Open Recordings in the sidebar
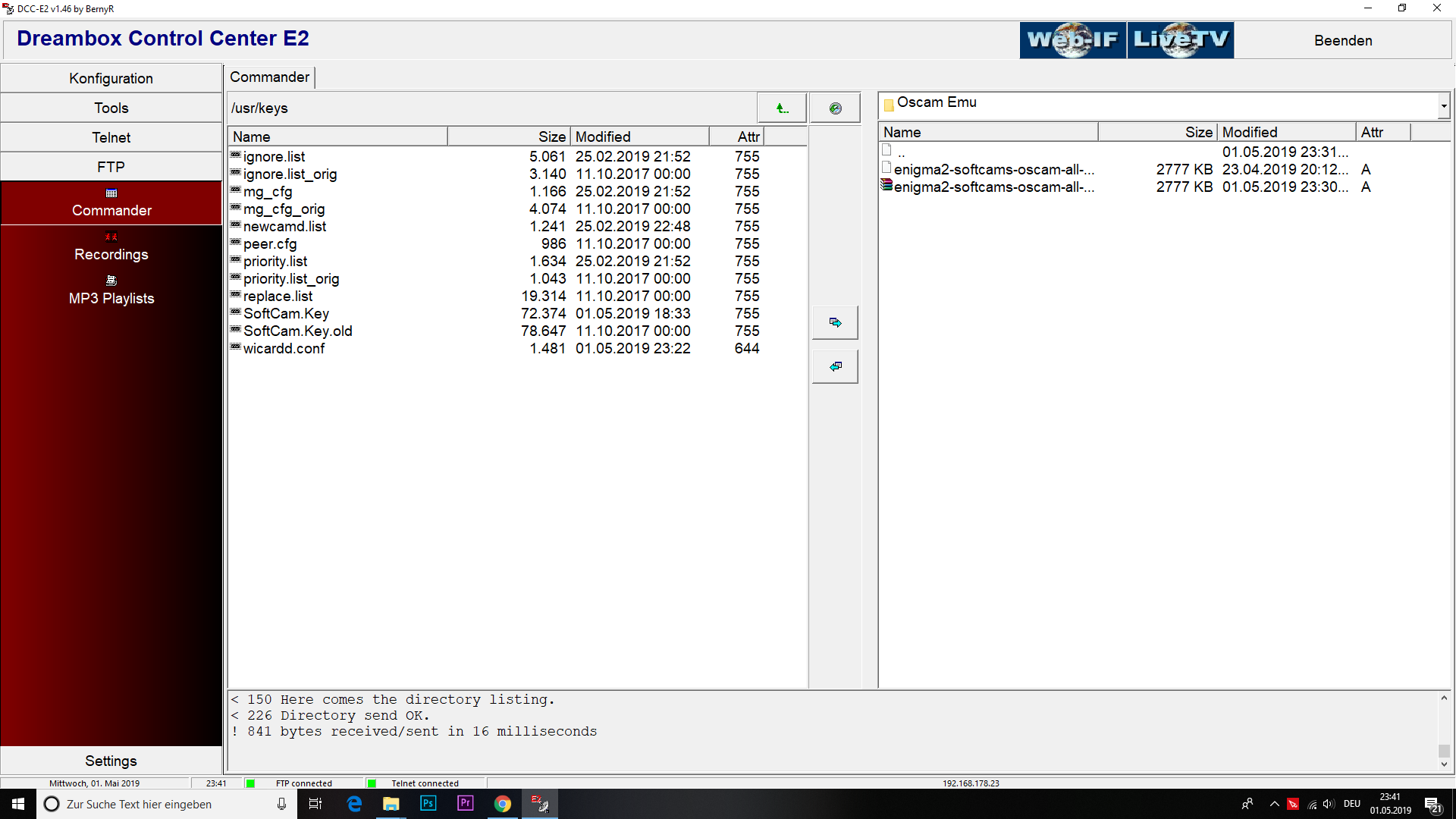The width and height of the screenshot is (1456, 819). point(111,247)
